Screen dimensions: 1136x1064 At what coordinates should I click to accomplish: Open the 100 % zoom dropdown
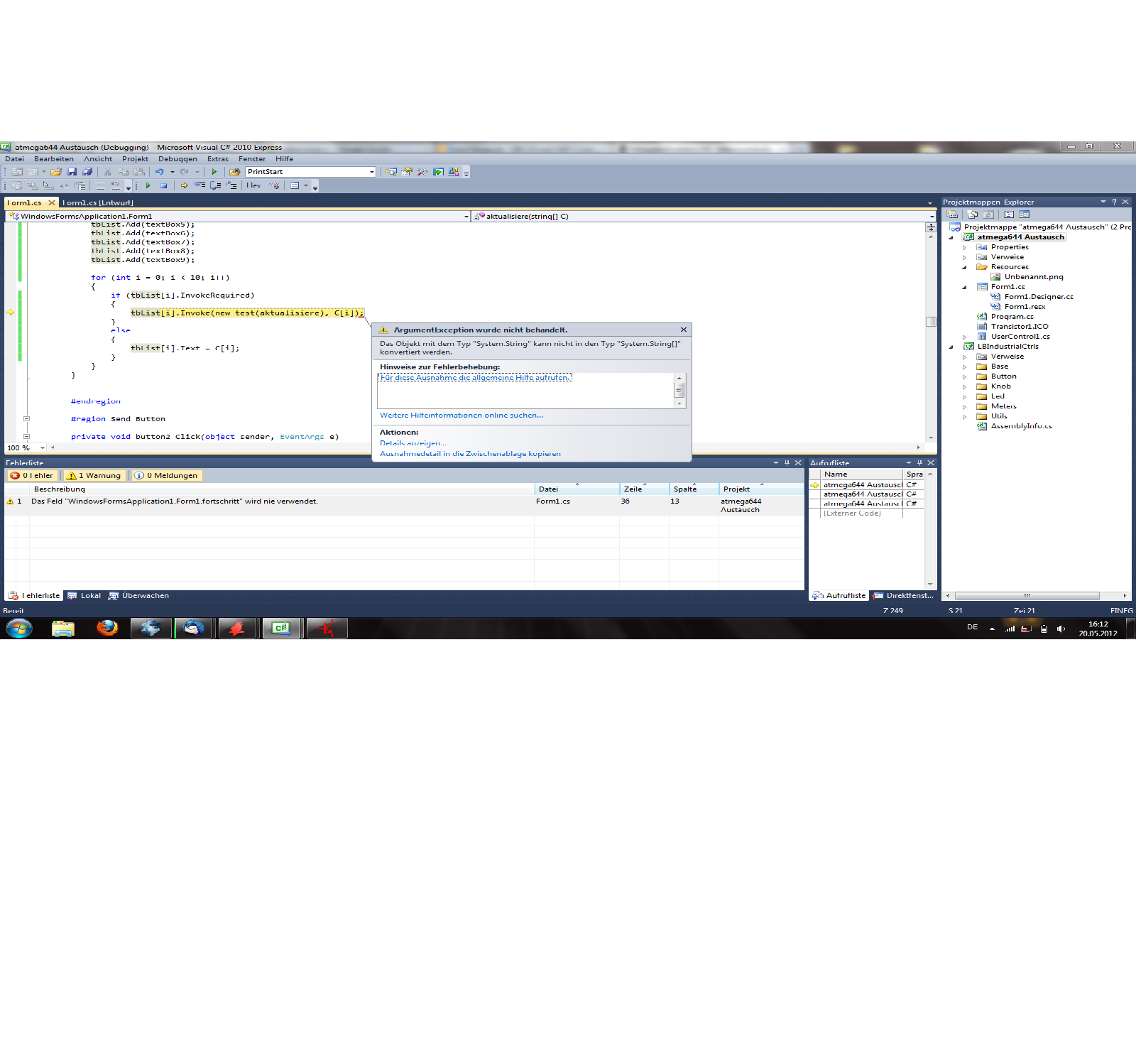(x=43, y=448)
